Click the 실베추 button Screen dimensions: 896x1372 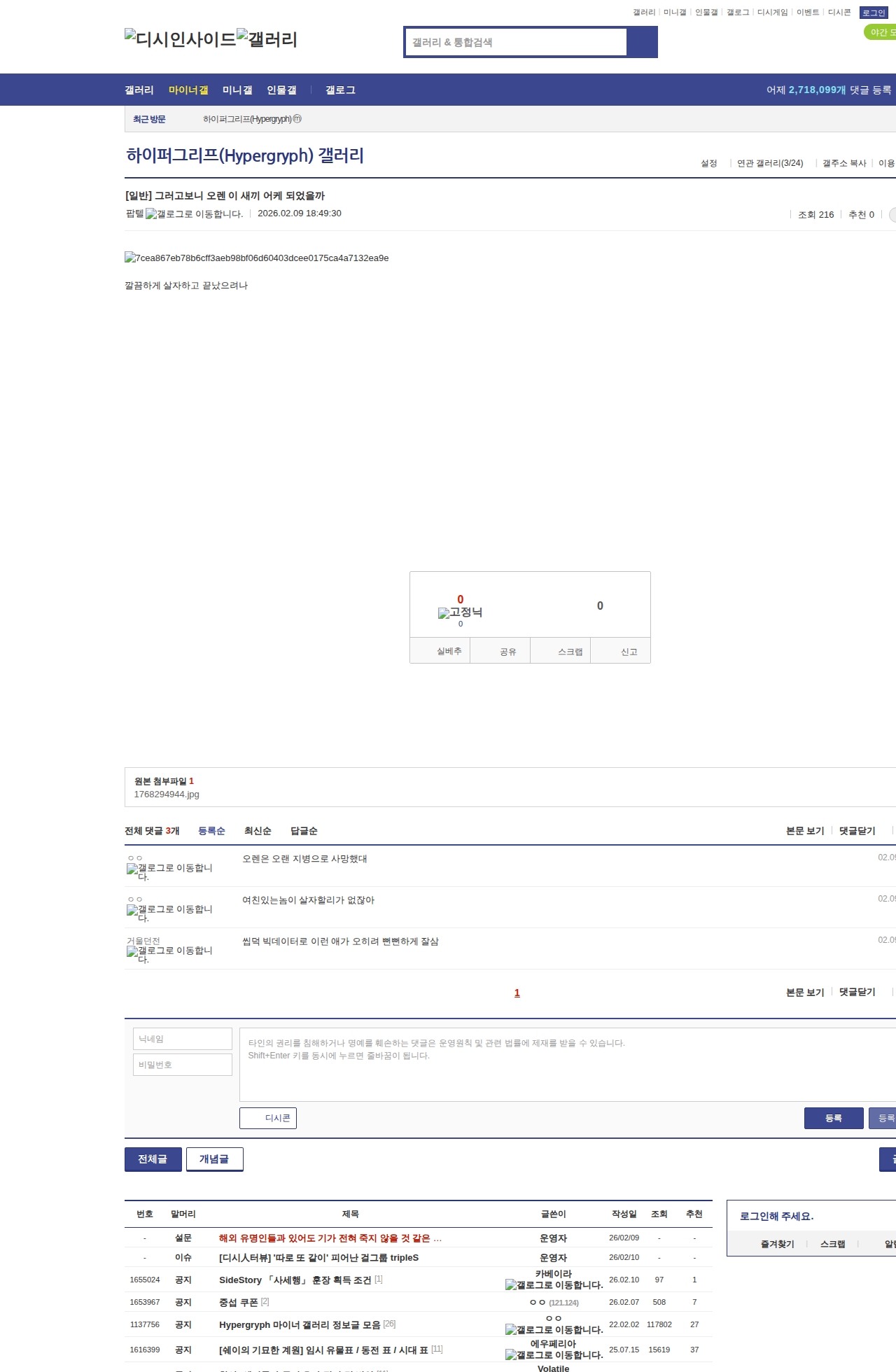[x=440, y=650]
